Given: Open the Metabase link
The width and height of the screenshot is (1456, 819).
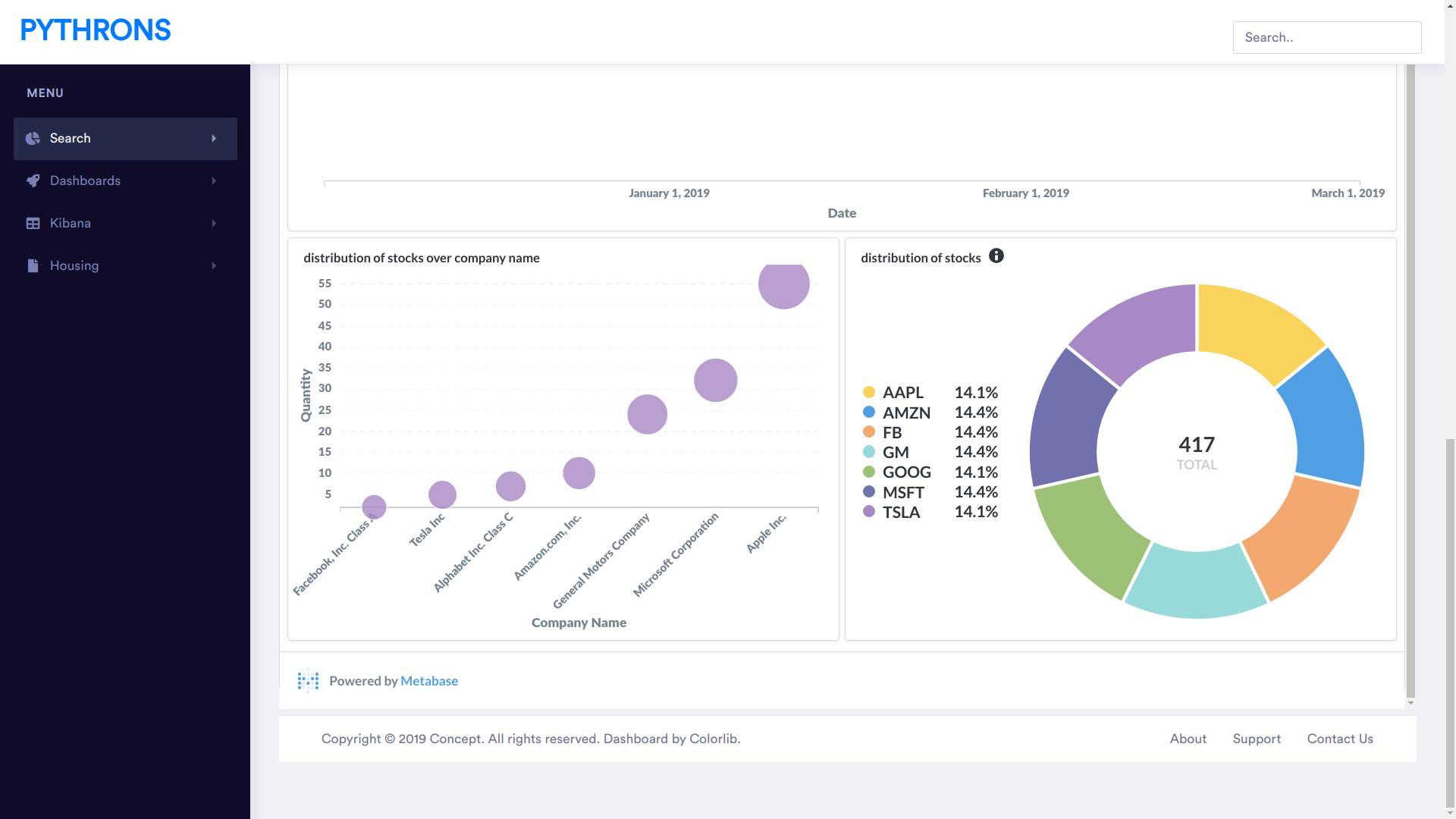Looking at the screenshot, I should [428, 681].
